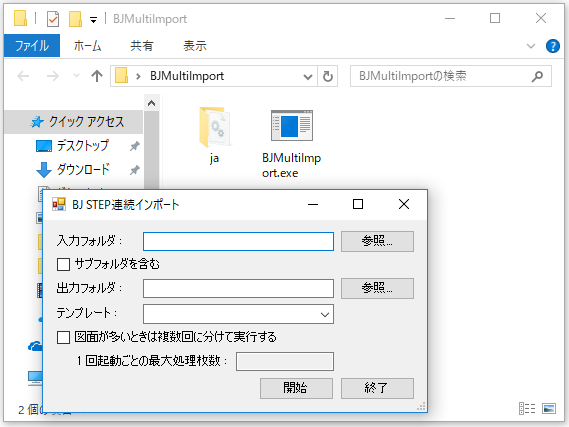Click the 開始 button

coord(296,388)
